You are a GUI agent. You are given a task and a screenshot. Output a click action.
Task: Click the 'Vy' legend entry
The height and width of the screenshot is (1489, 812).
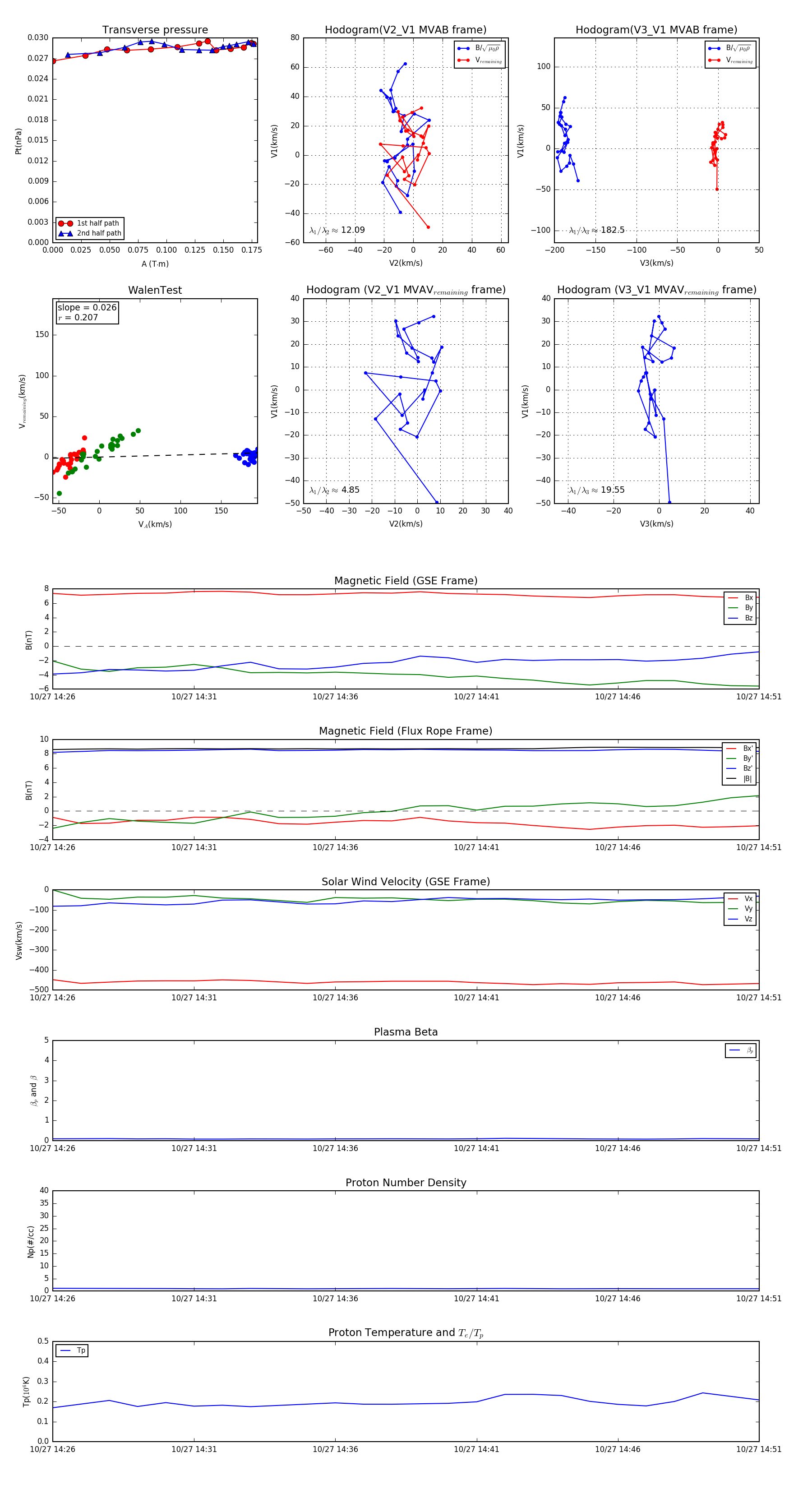(740, 909)
